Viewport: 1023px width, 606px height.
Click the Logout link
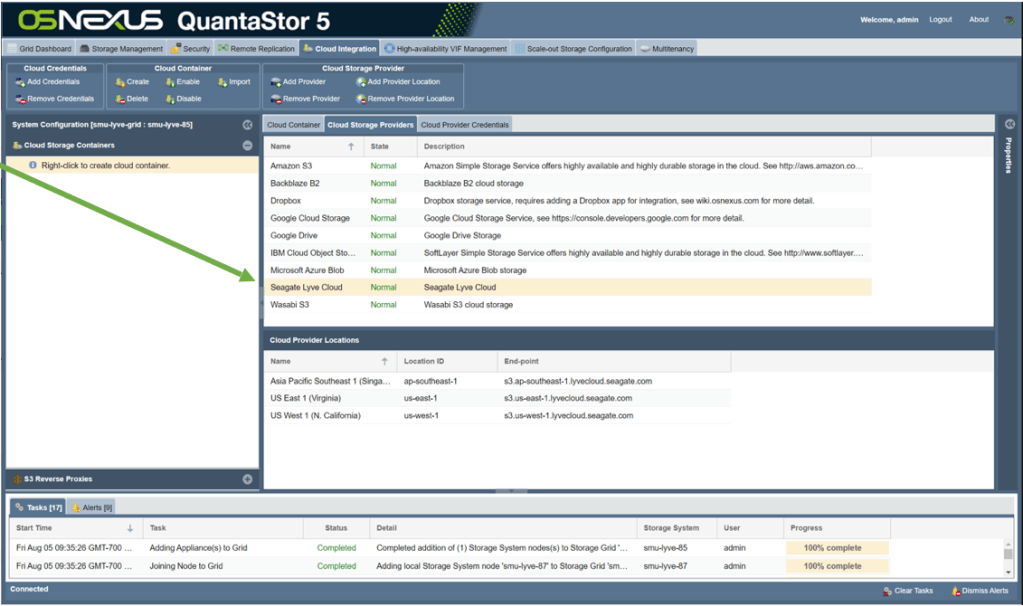coord(940,20)
